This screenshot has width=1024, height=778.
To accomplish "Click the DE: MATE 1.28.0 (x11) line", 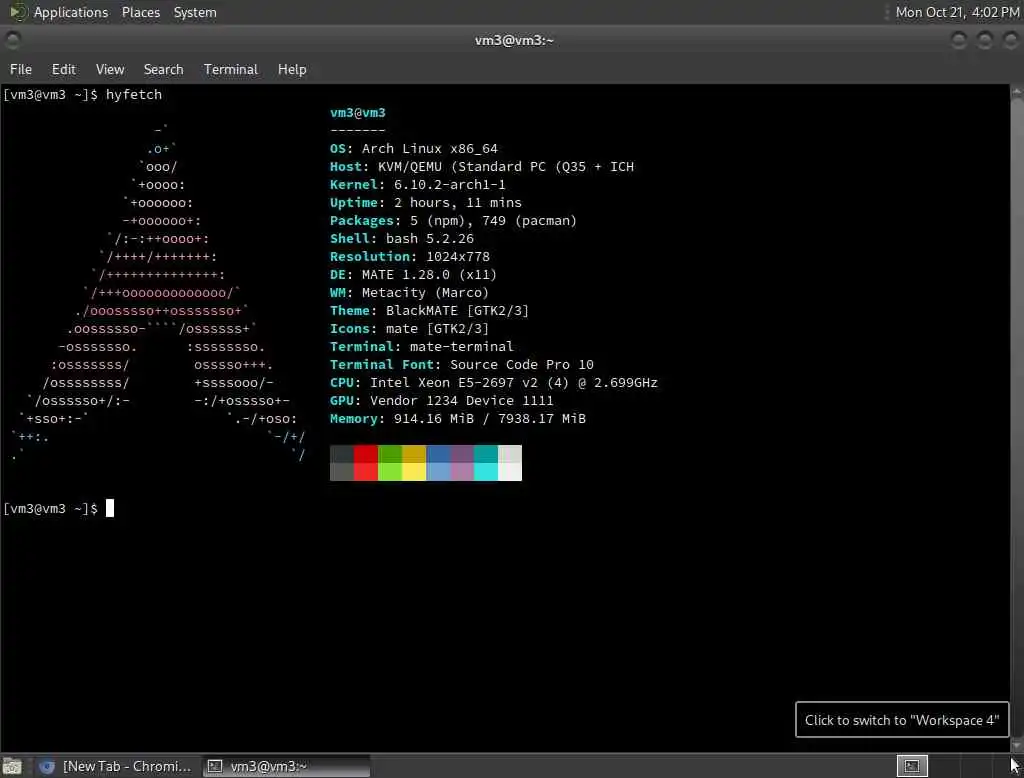I will tap(413, 274).
